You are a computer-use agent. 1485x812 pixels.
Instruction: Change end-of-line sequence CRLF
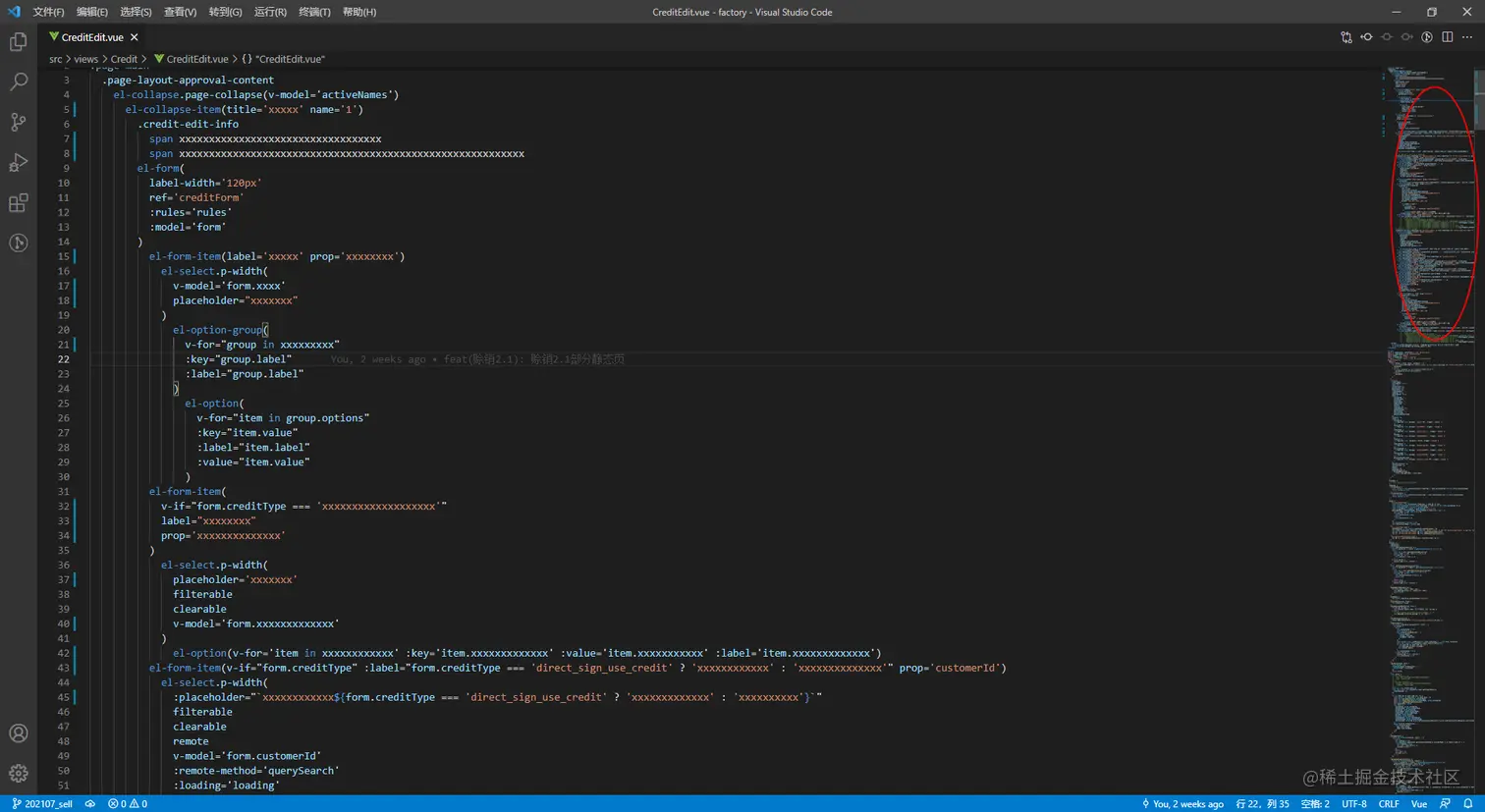[1389, 804]
